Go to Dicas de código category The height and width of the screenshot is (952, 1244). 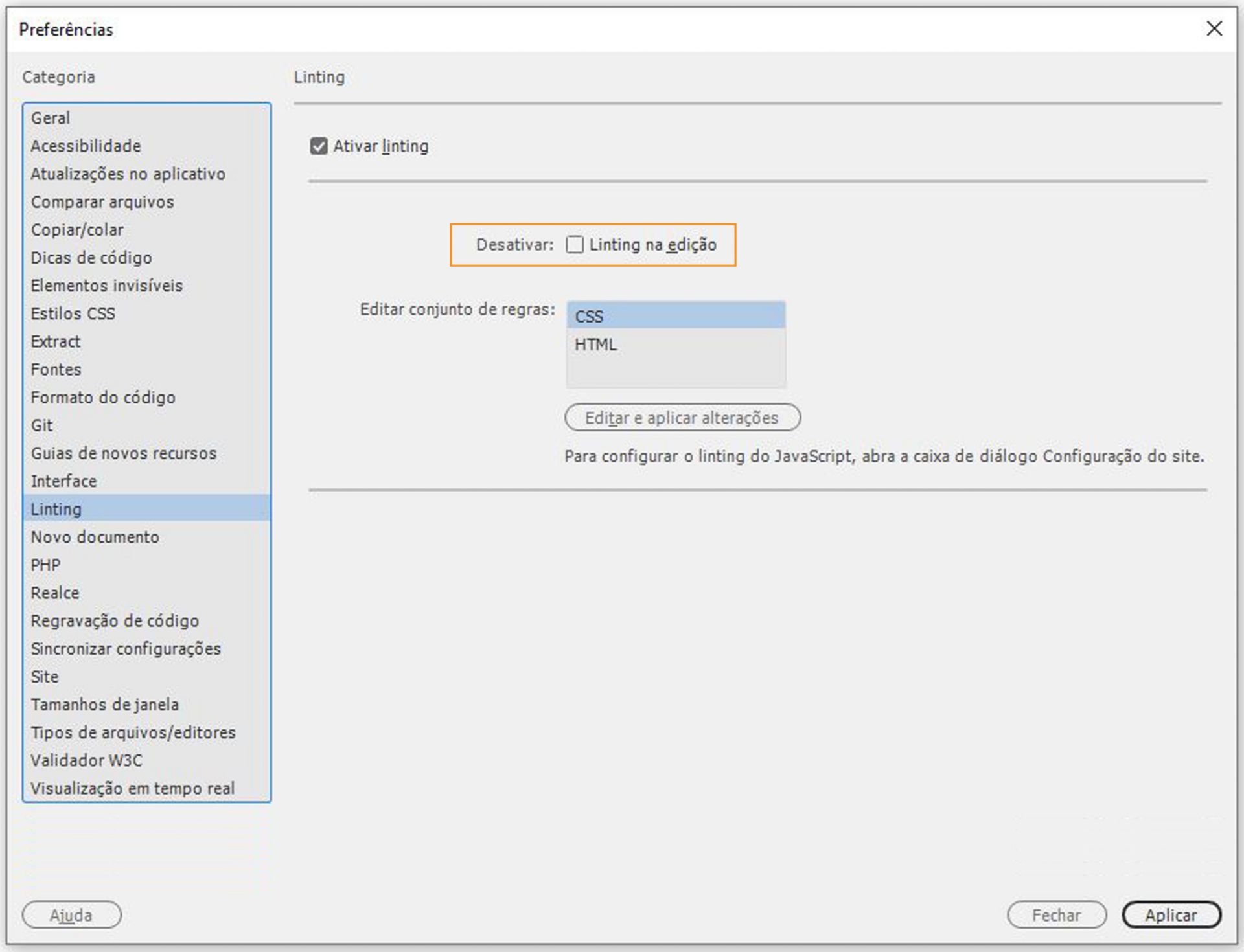click(x=91, y=258)
